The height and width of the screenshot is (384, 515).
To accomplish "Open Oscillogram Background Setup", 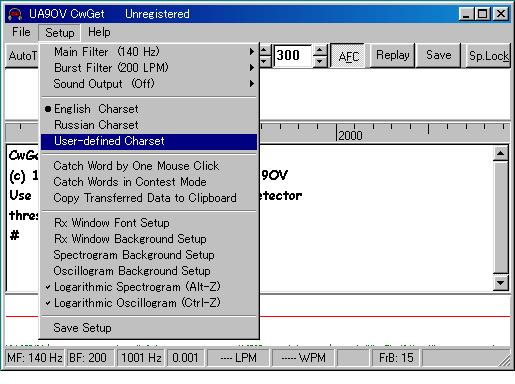I will click(x=149, y=271).
